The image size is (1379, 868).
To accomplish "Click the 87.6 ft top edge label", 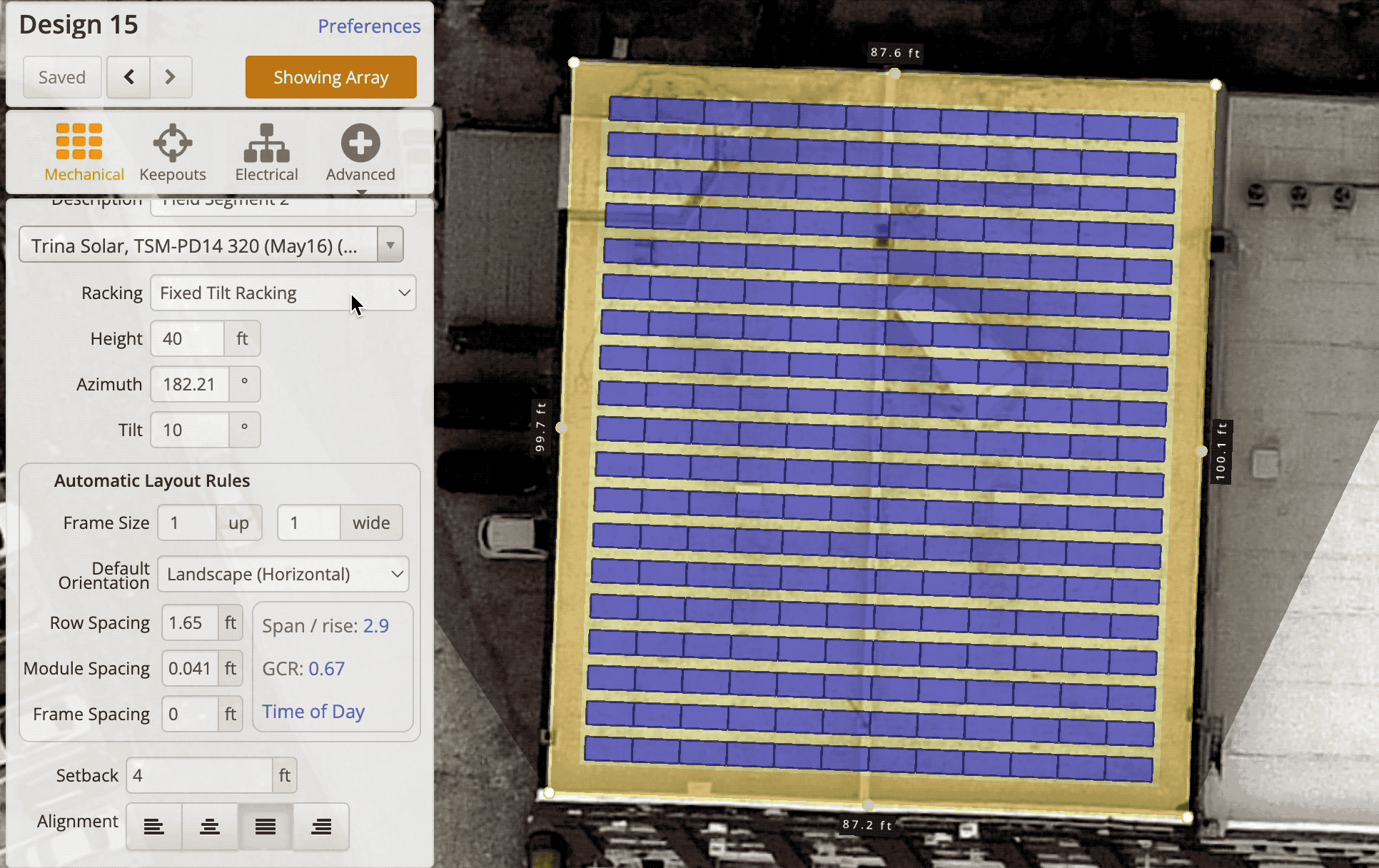I will click(895, 53).
